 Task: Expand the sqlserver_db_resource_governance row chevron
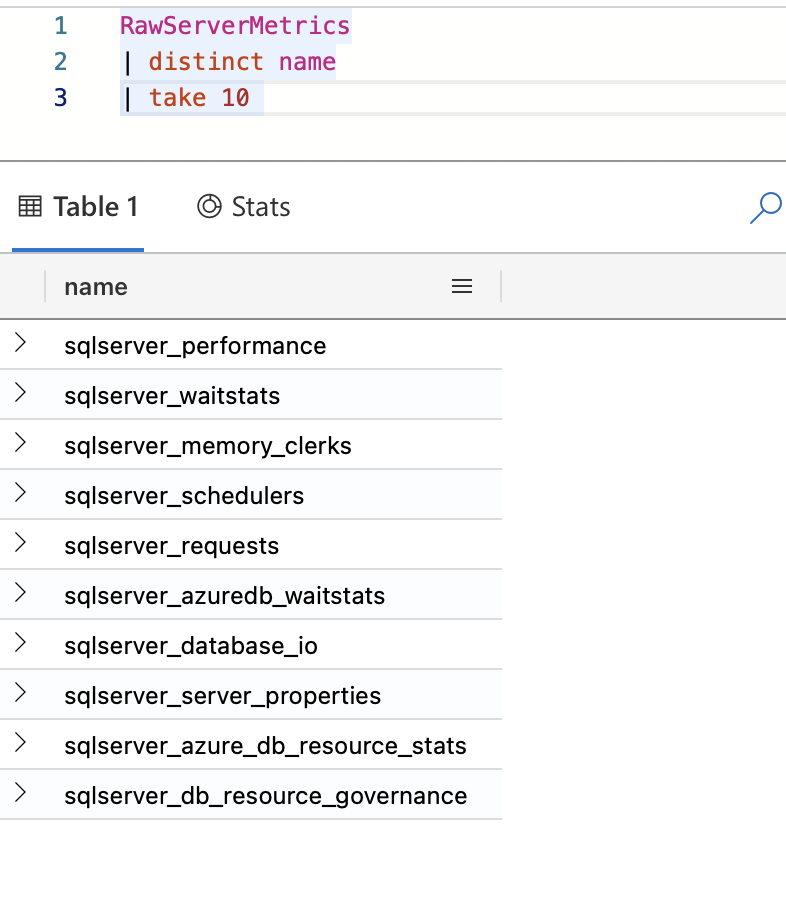point(20,793)
